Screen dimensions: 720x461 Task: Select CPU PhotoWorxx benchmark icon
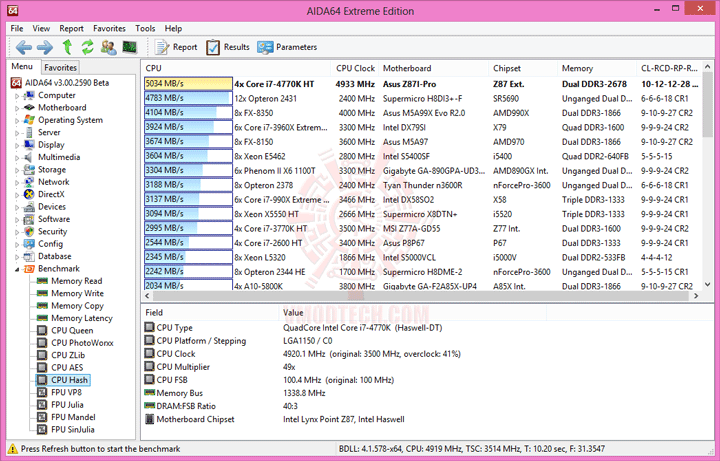click(42, 343)
